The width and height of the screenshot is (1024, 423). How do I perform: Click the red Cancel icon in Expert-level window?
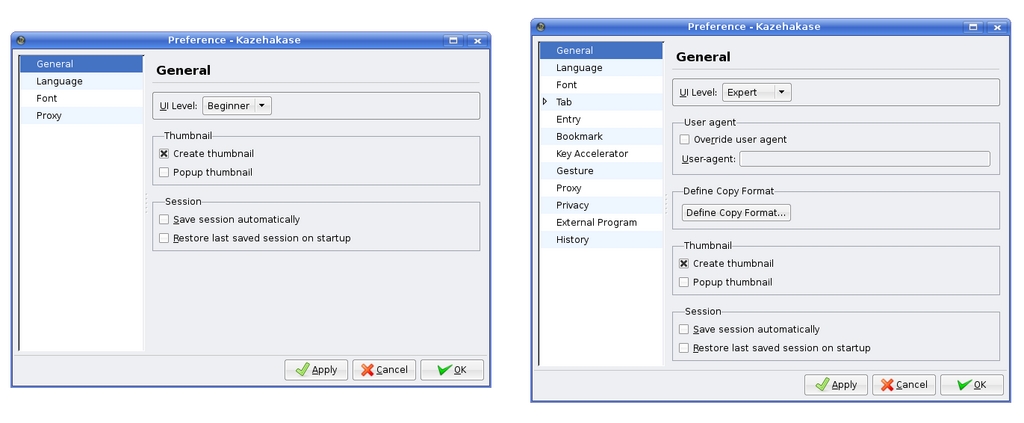[887, 385]
